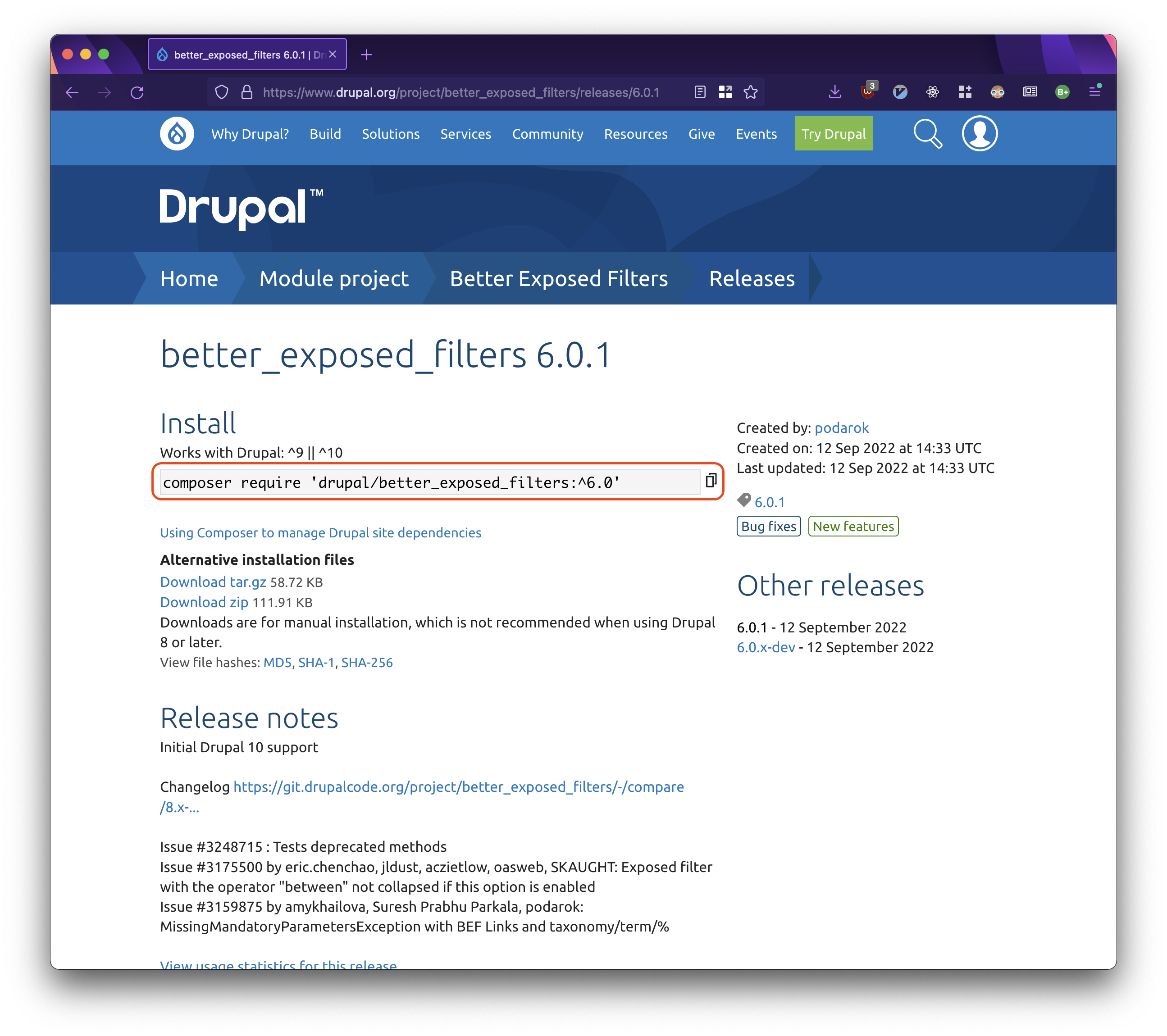
Task: Open the Give menu item
Action: coord(702,134)
